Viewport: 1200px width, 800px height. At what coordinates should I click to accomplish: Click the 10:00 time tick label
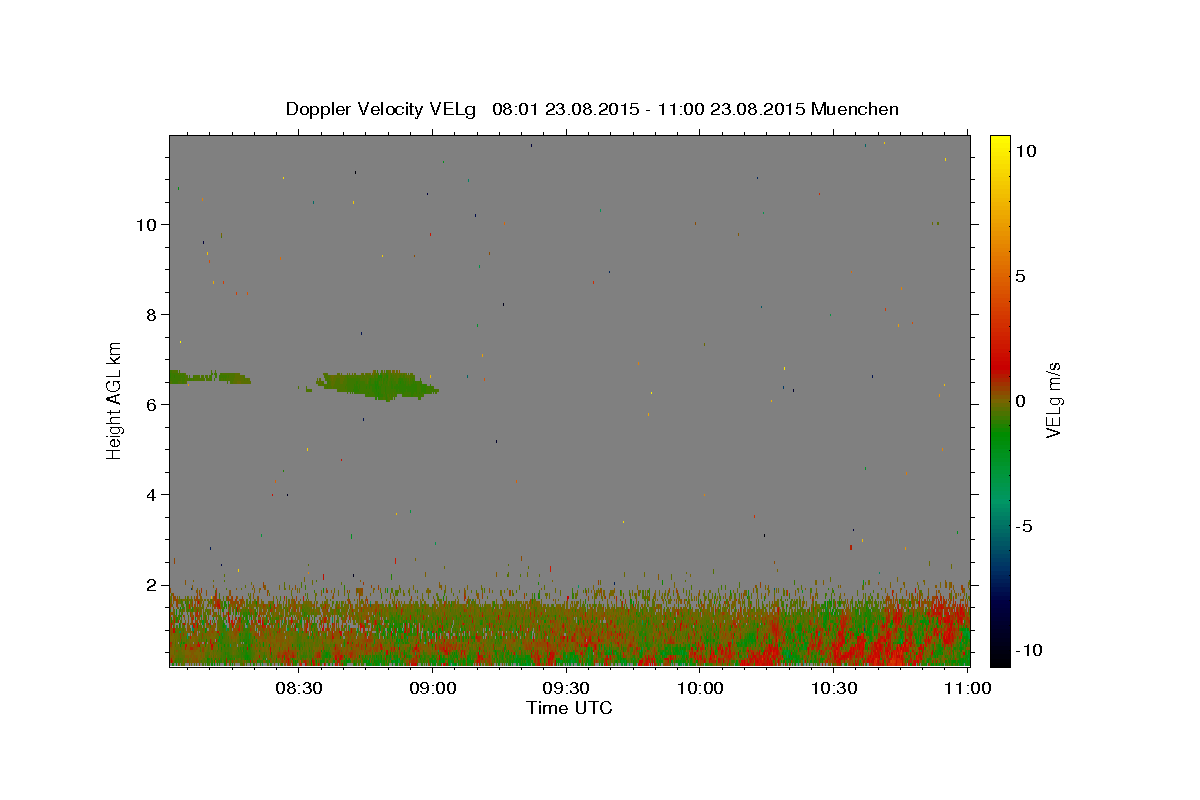(x=700, y=688)
